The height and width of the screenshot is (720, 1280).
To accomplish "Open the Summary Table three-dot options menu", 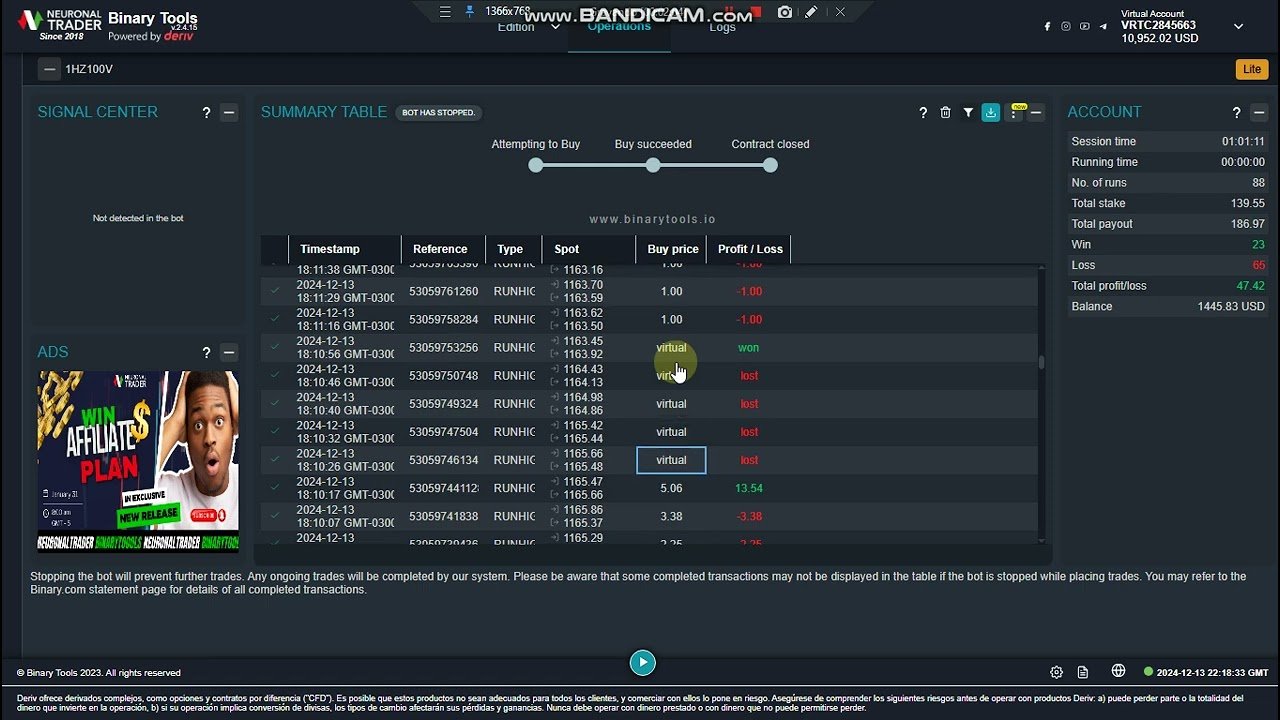I will (1014, 113).
